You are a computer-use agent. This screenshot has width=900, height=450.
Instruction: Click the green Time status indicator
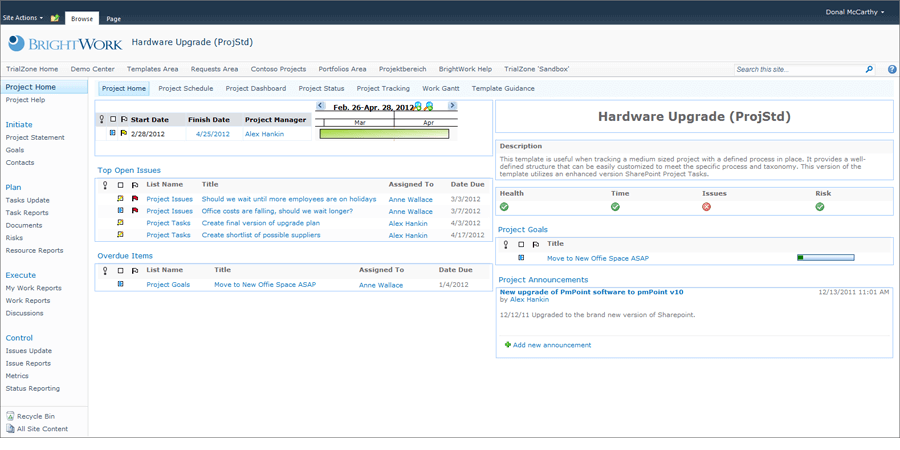tap(615, 207)
